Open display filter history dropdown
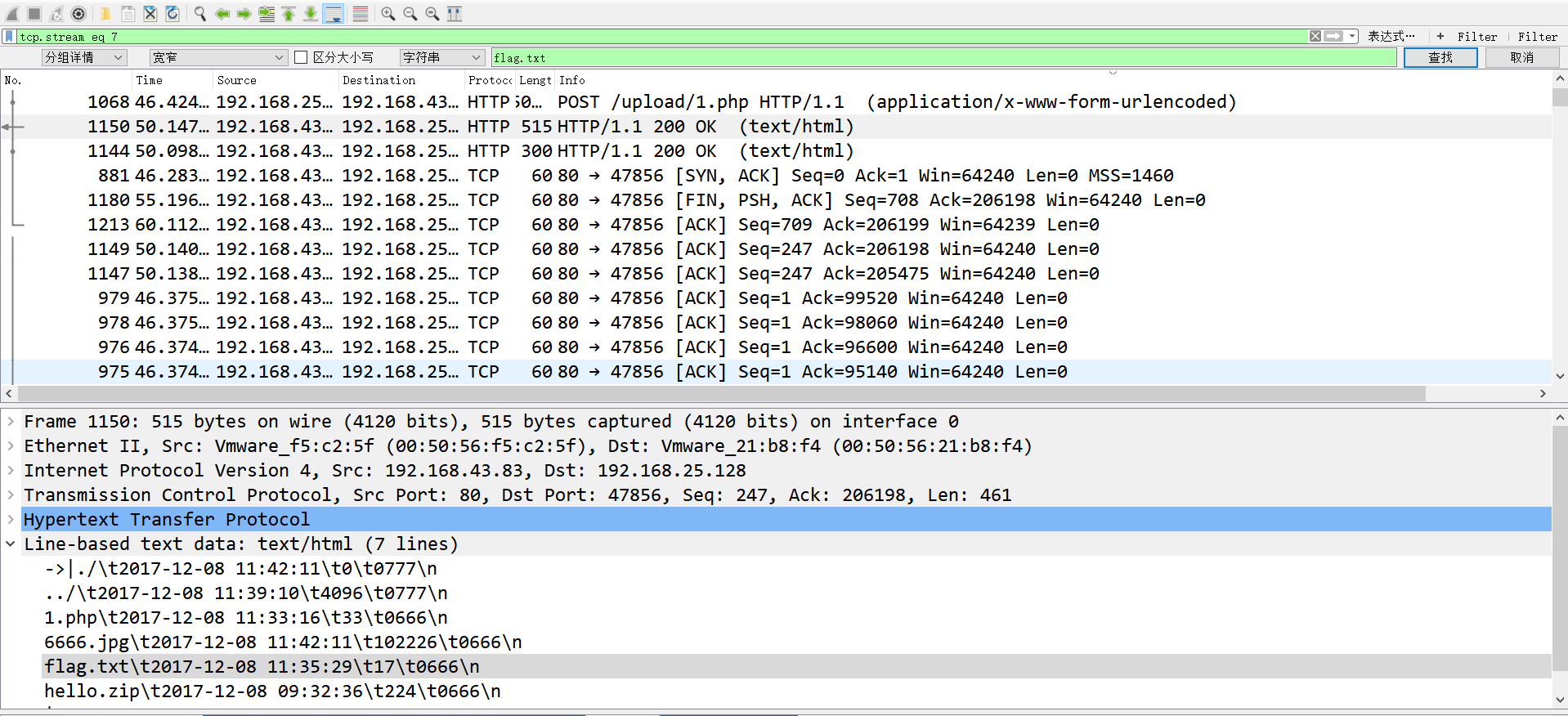The height and width of the screenshot is (716, 1568). [x=1352, y=36]
